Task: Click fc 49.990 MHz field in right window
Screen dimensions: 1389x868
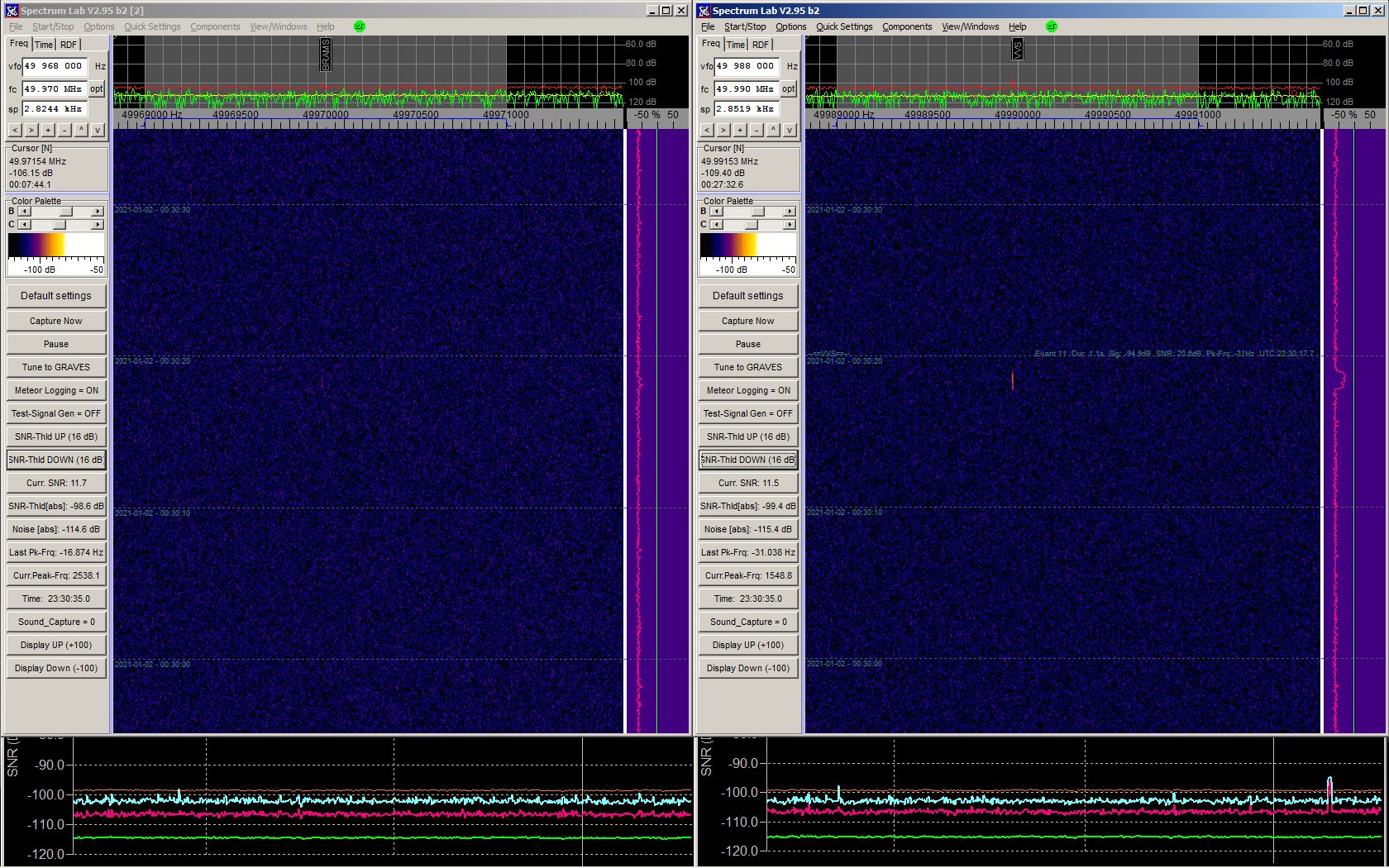Action: tap(746, 88)
